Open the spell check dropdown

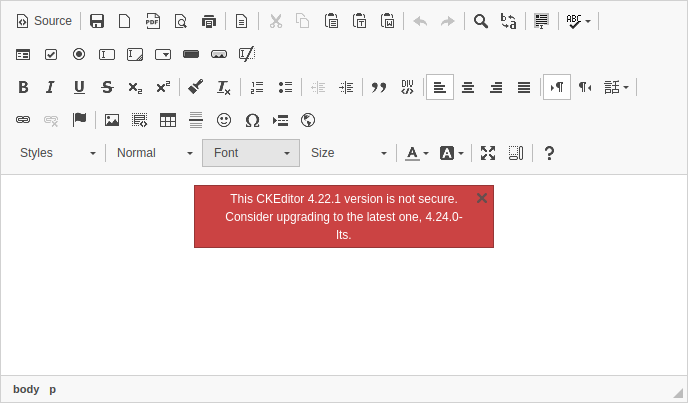pos(578,21)
